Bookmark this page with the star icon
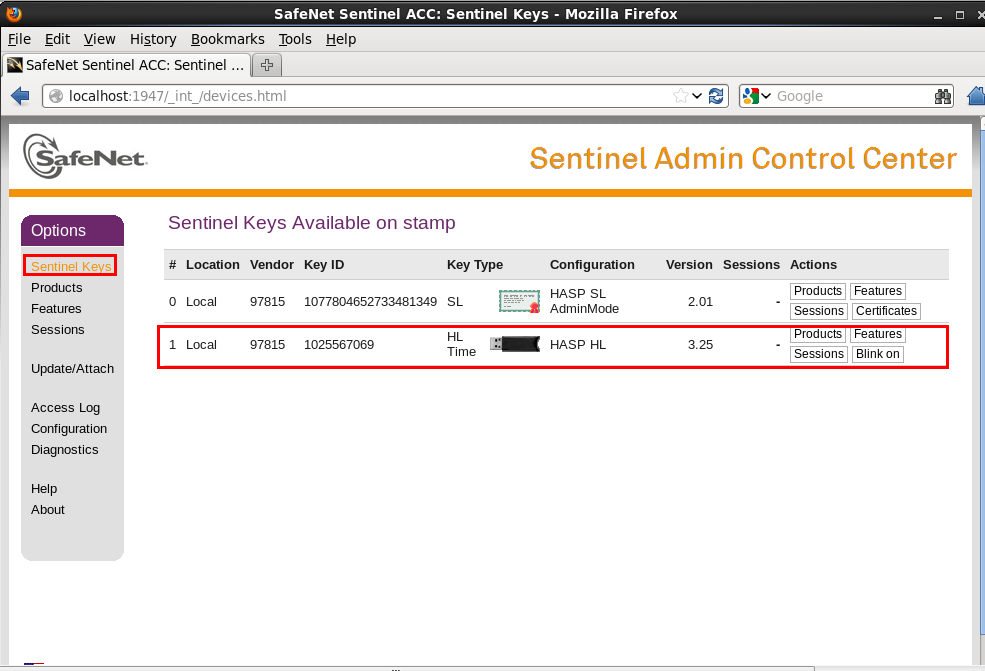The image size is (985, 671). [x=680, y=96]
